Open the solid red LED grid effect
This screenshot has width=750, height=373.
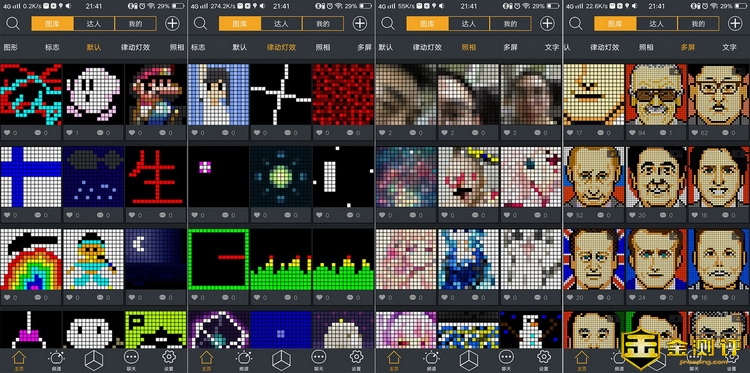pos(343,94)
